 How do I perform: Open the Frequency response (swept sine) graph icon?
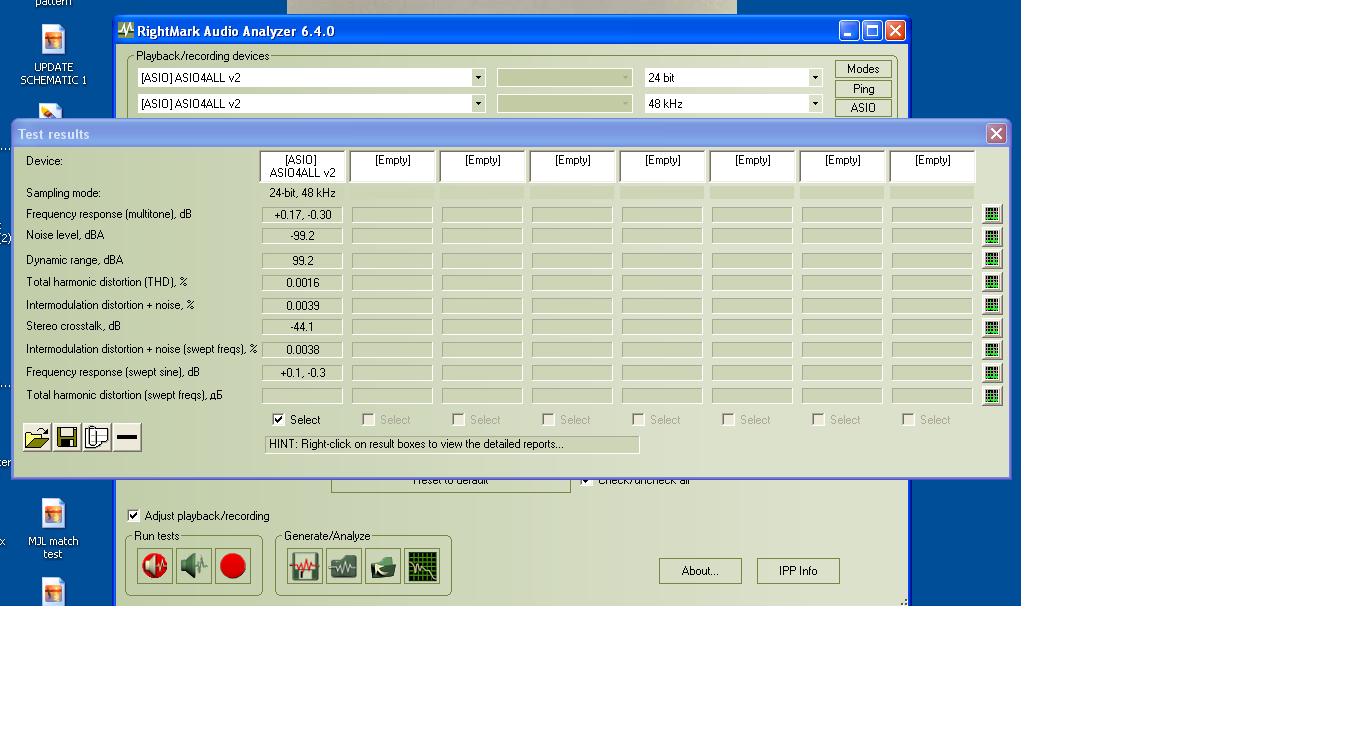[992, 373]
